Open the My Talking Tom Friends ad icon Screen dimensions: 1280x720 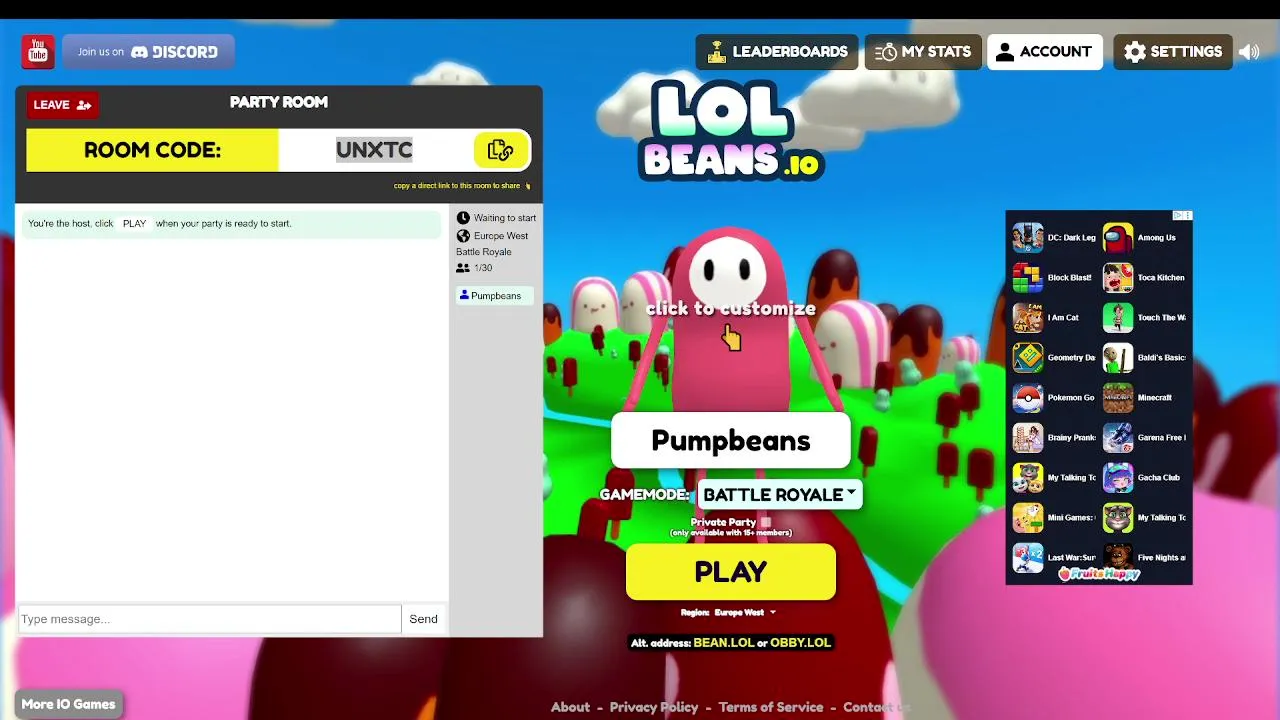[1027, 478]
